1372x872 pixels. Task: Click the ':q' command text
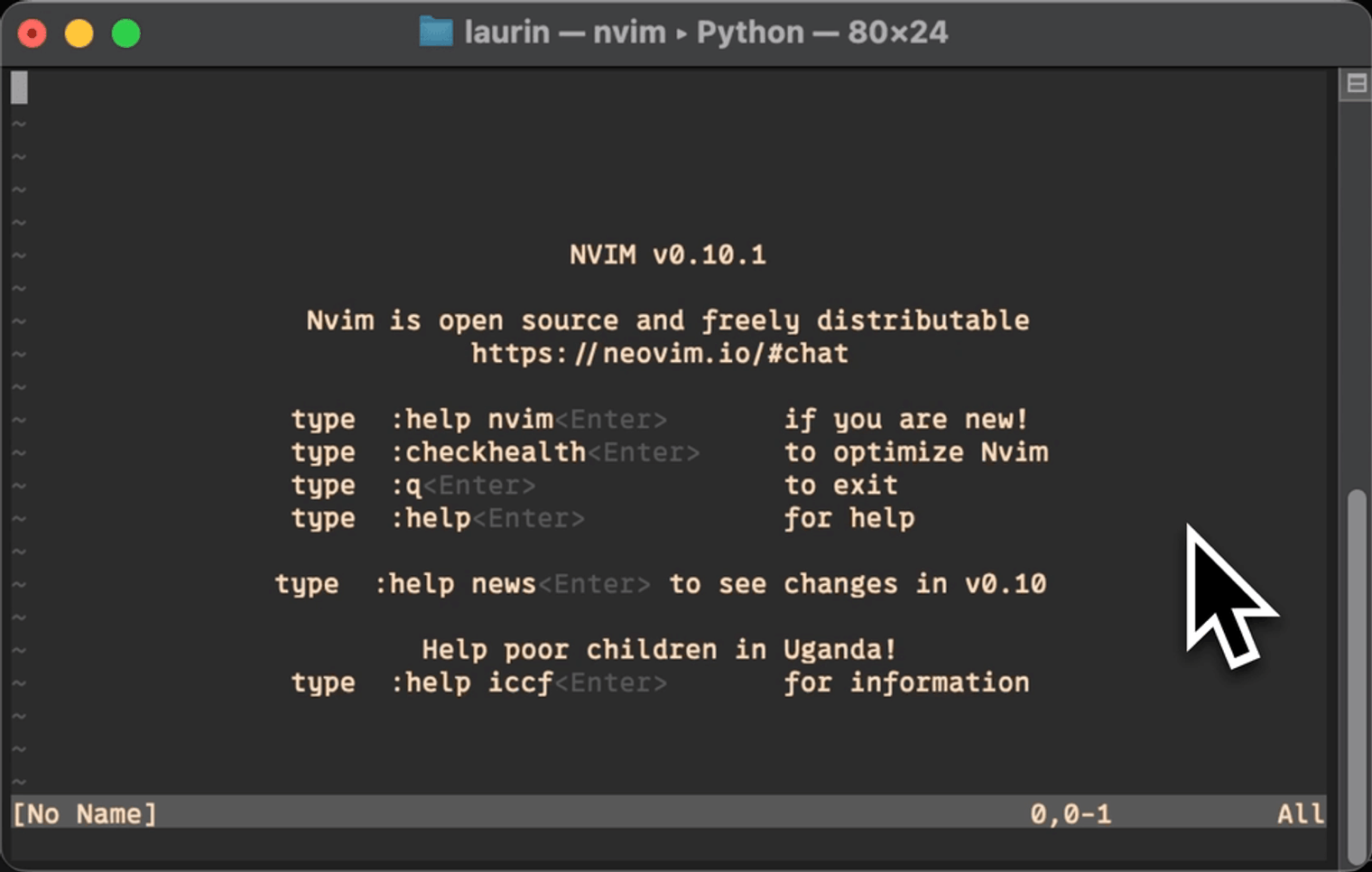pos(406,486)
